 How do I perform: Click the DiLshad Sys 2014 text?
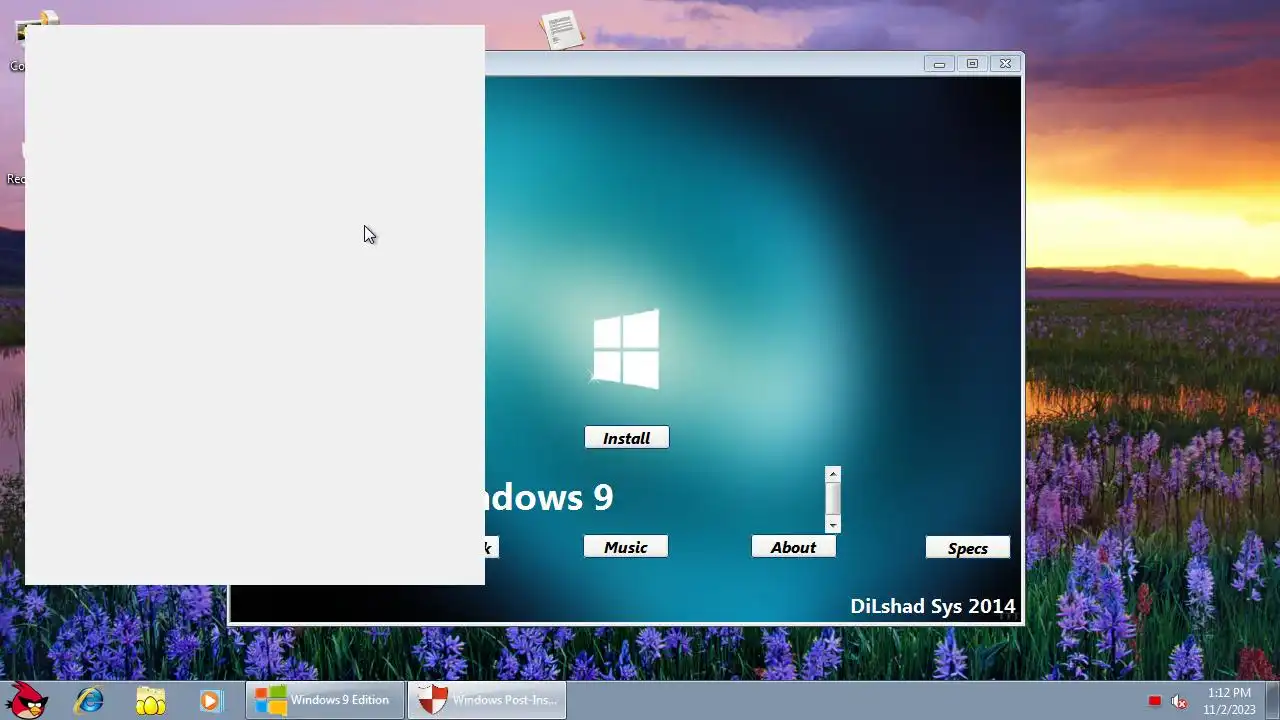pos(933,606)
